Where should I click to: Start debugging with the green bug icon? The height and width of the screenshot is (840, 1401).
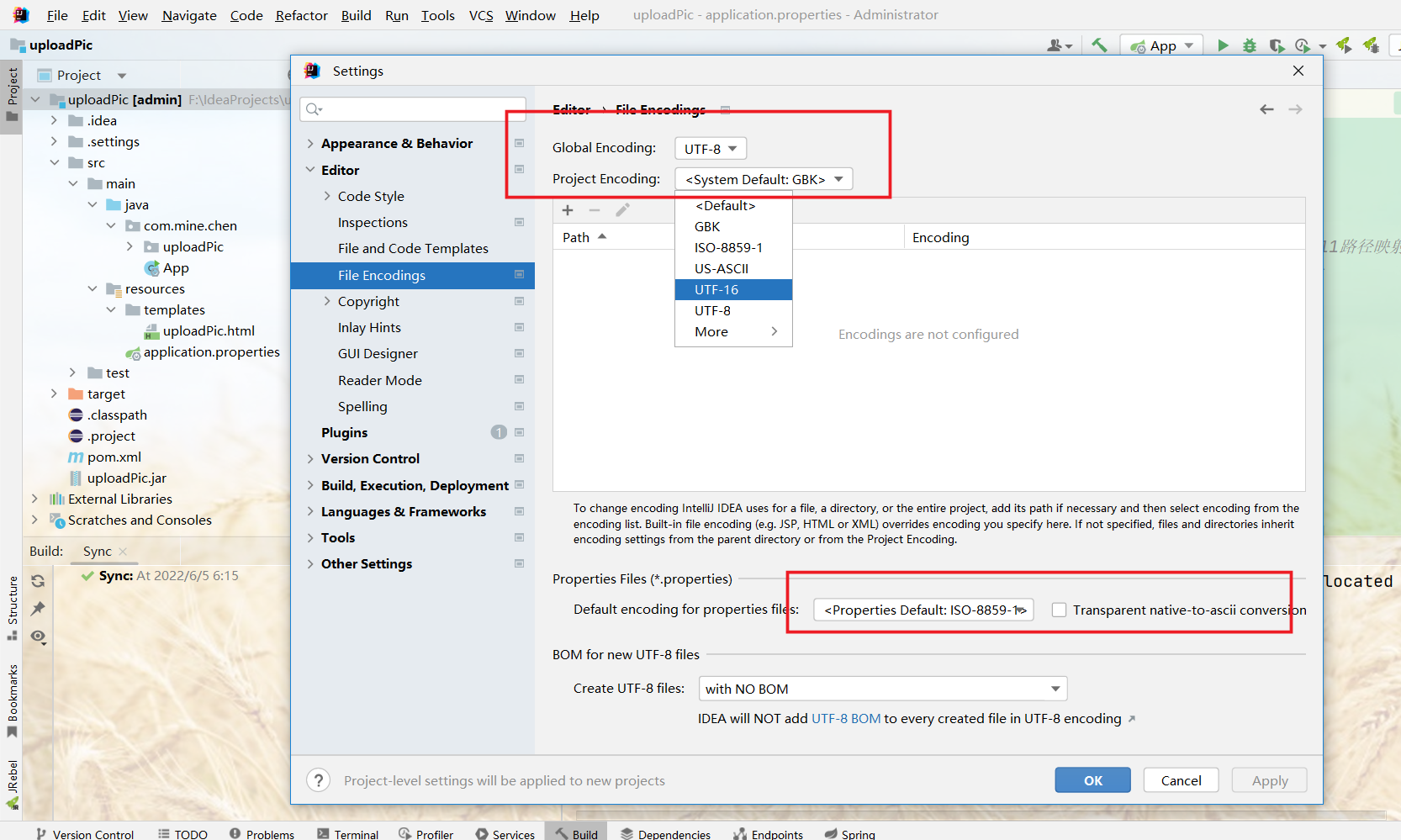[x=1250, y=45]
